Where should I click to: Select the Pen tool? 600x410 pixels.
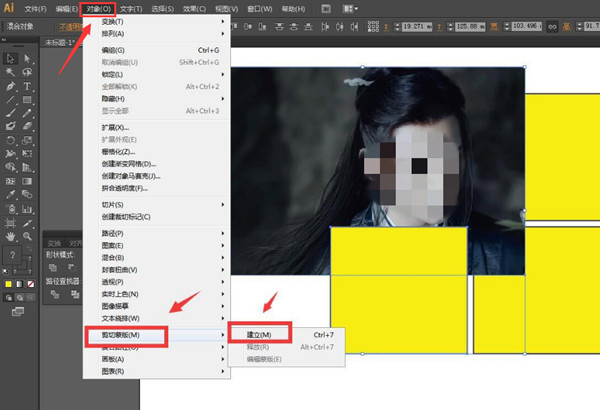pos(10,87)
